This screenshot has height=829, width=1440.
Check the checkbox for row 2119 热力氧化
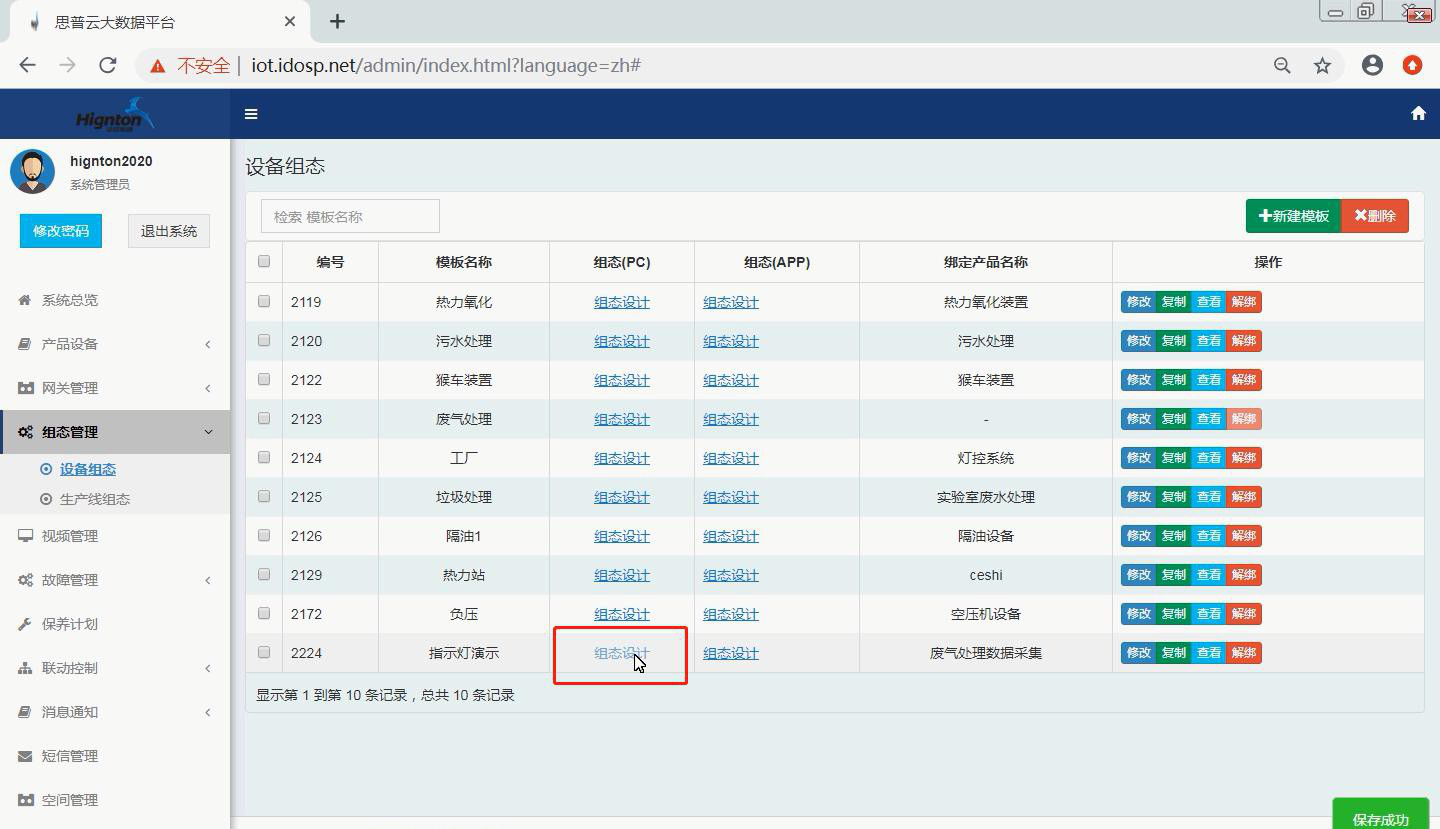click(x=263, y=301)
